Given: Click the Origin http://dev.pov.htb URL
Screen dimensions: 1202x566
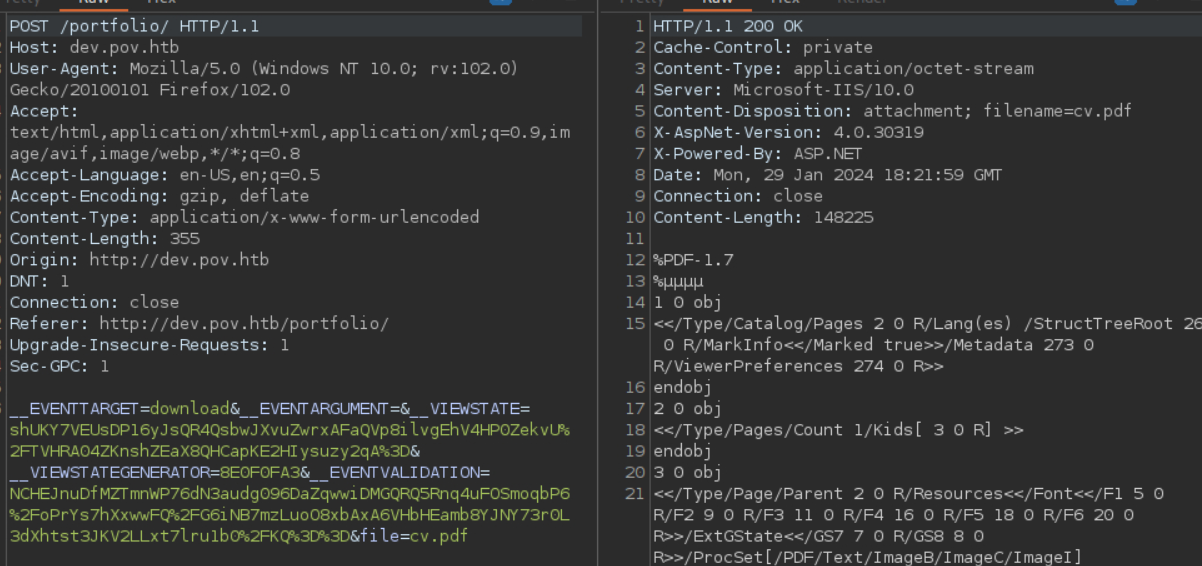Looking at the screenshot, I should click(x=179, y=260).
